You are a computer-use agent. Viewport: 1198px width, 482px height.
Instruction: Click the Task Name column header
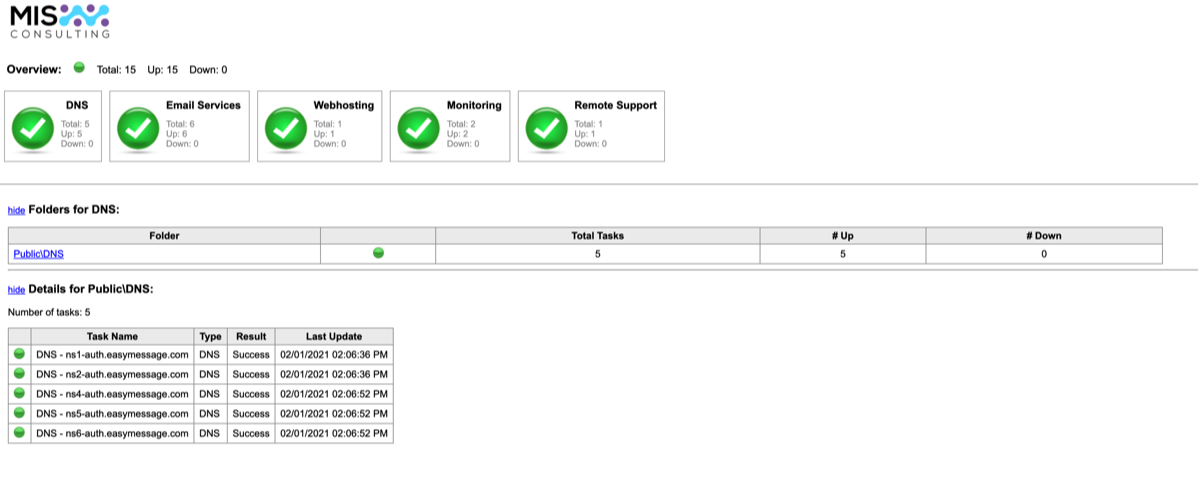(112, 336)
